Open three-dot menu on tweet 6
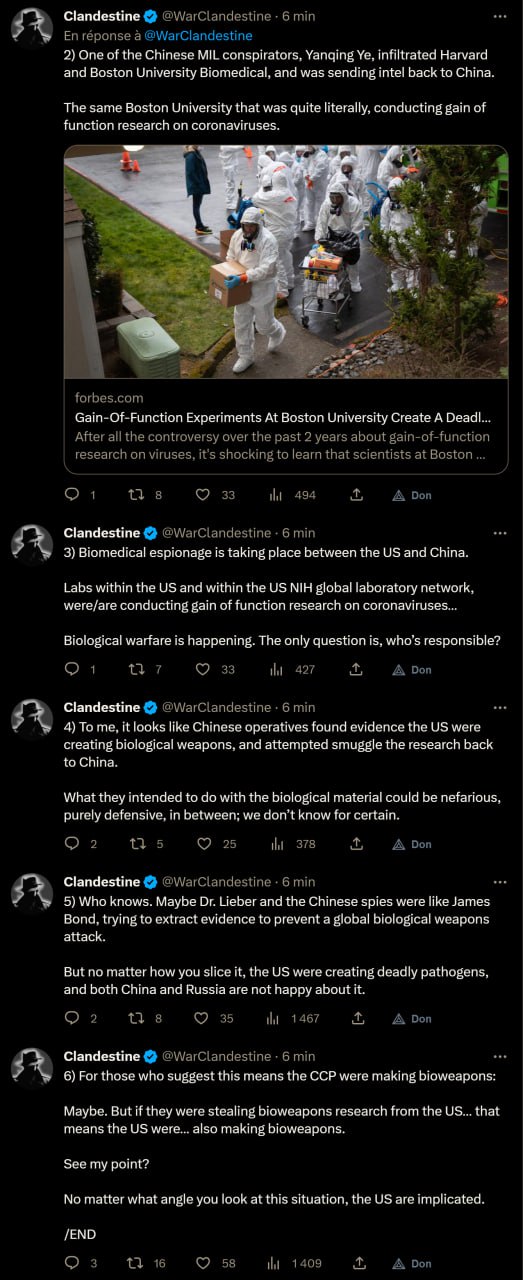The width and height of the screenshot is (523, 1280). (500, 1056)
